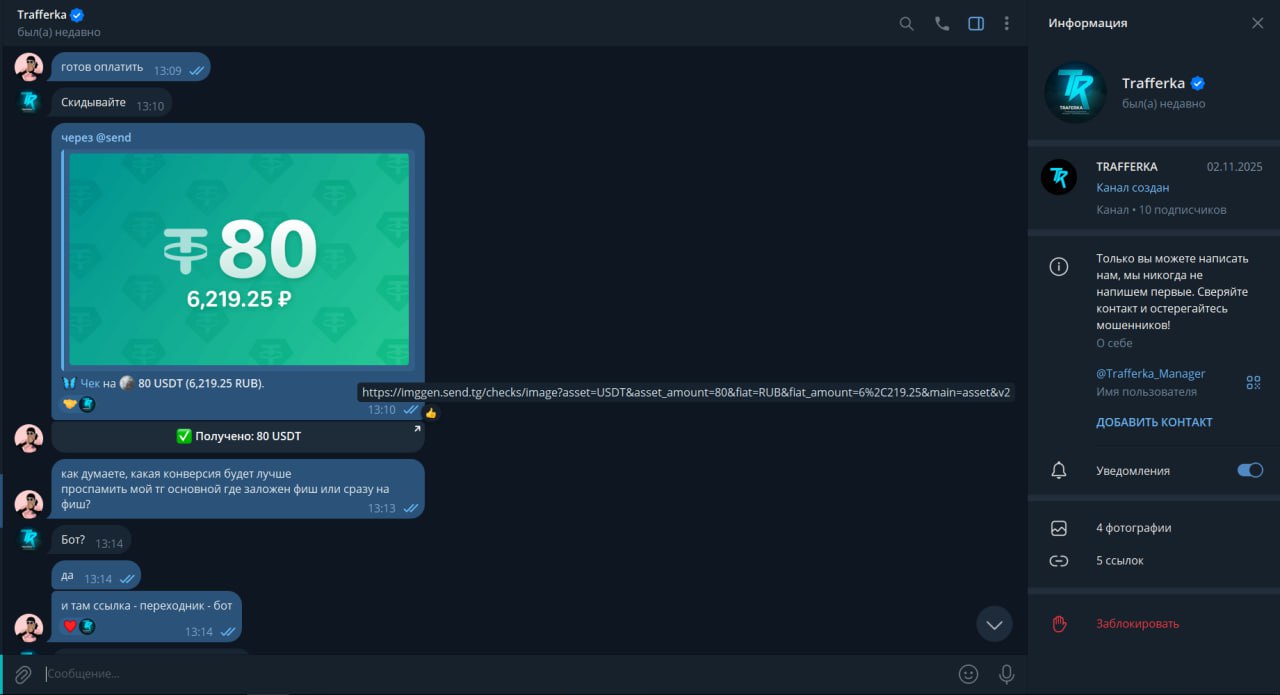1280x695 pixels.
Task: Click the message Скидывайте
Action: pyautogui.click(x=112, y=102)
